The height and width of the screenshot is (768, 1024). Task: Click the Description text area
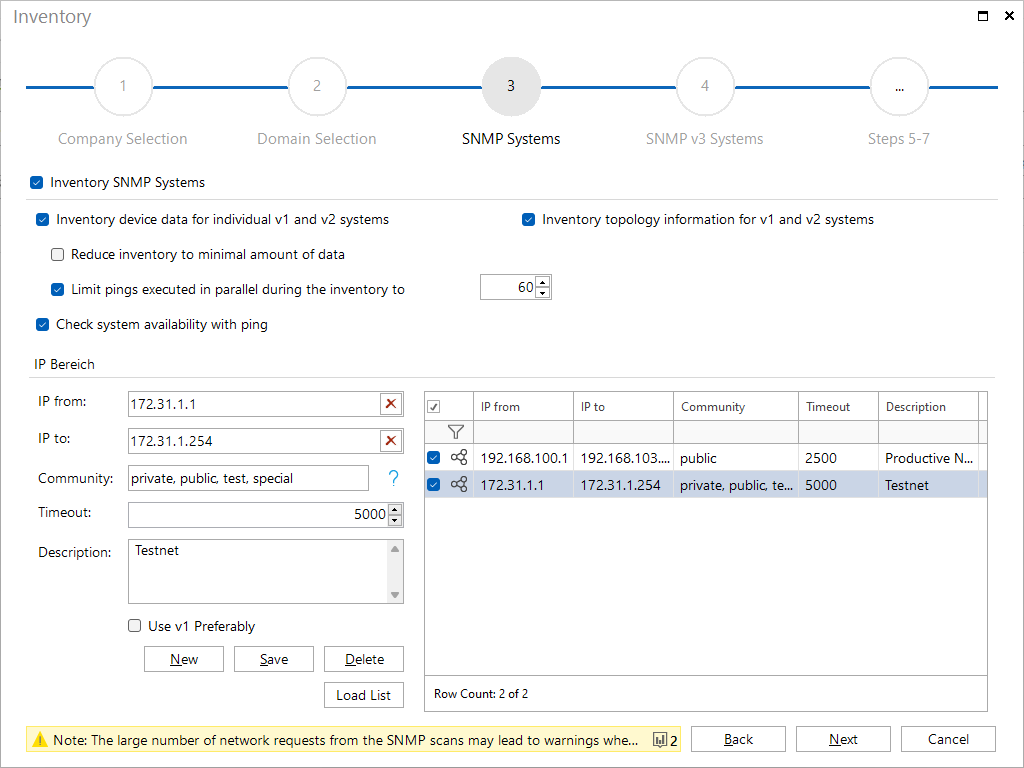coord(258,571)
